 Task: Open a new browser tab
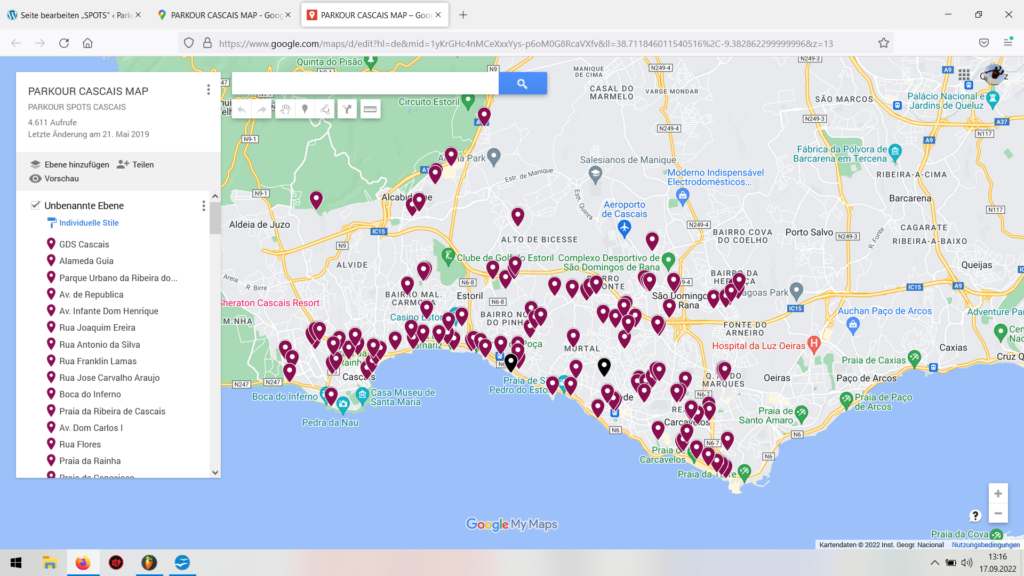(463, 15)
